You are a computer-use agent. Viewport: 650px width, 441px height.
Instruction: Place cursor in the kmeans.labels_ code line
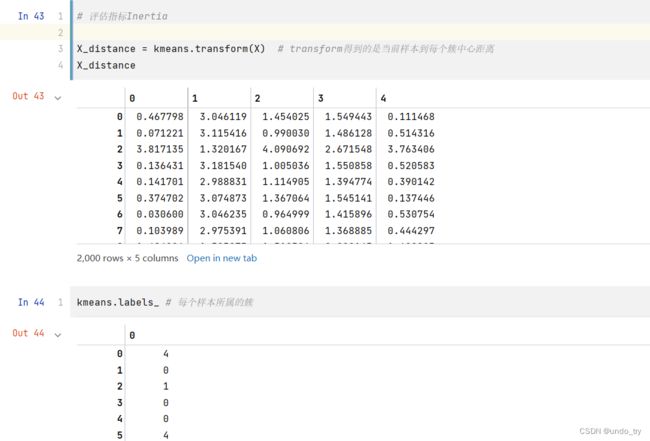(120, 302)
